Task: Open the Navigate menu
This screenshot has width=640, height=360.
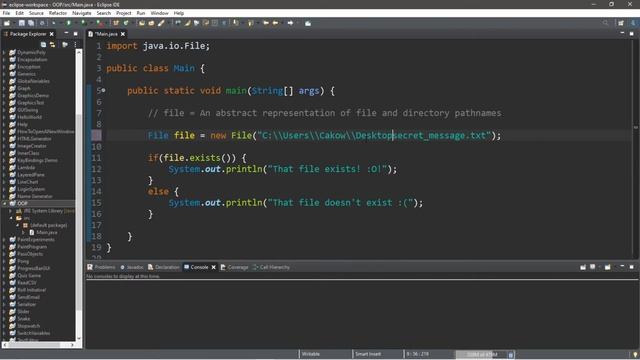Action: coord(82,13)
